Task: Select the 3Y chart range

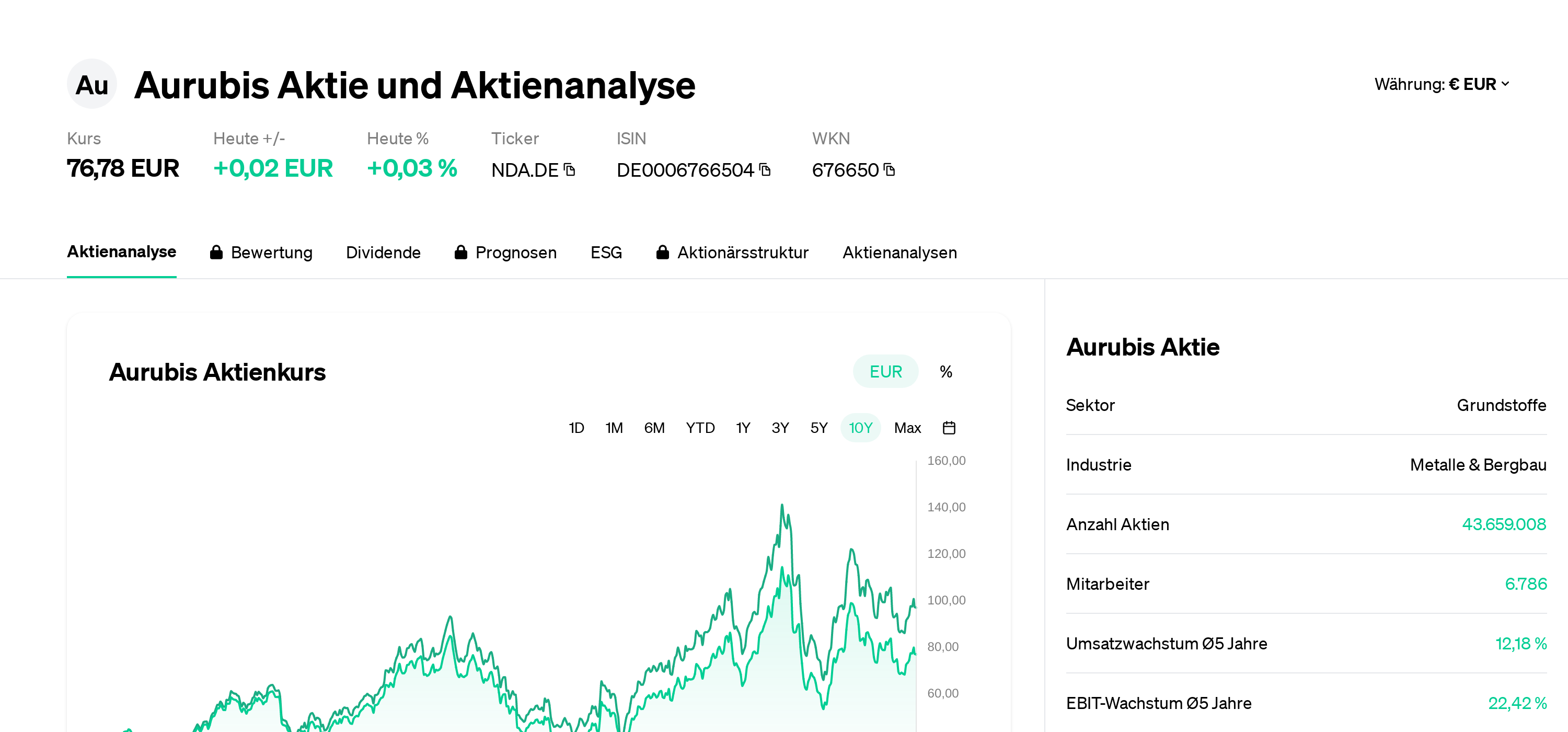Action: tap(780, 428)
